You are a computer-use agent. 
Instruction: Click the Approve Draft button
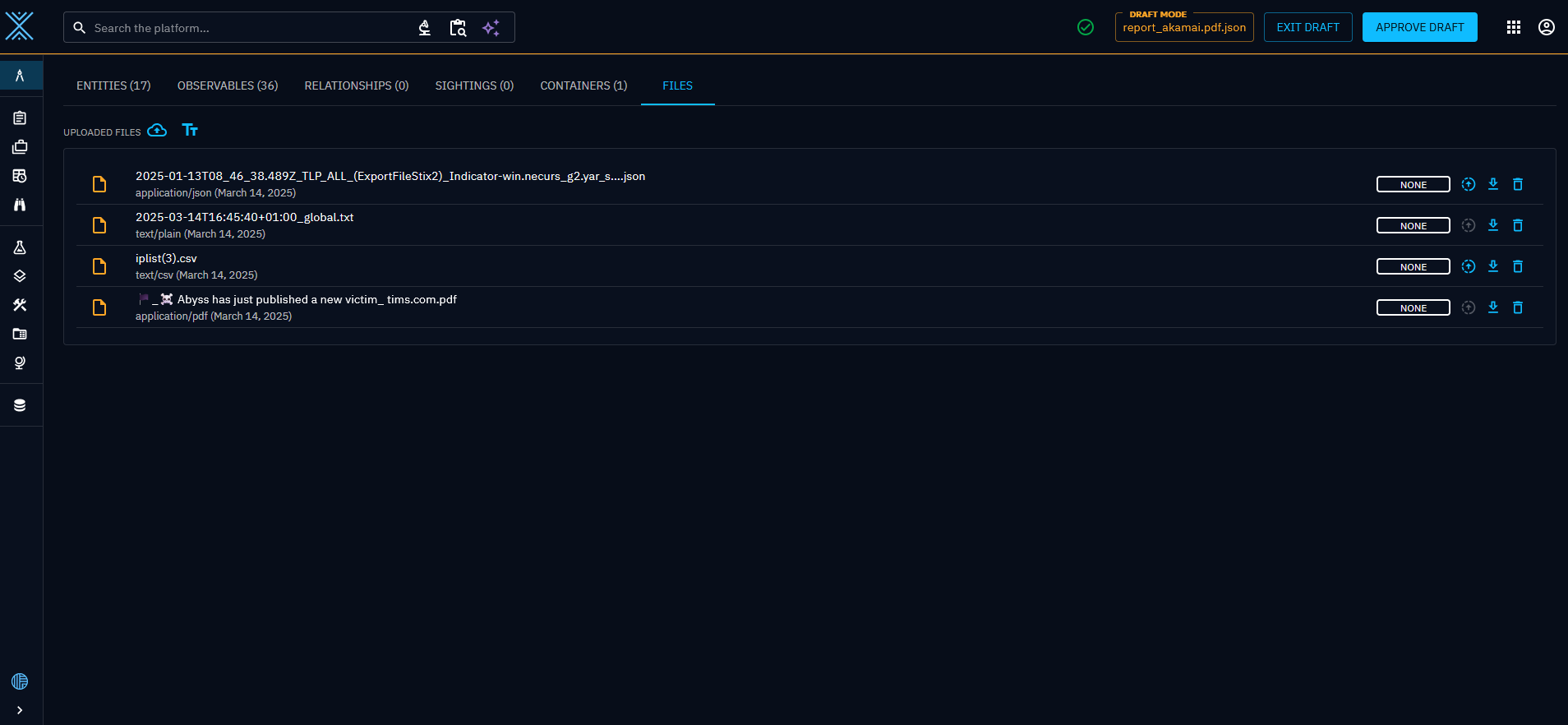pos(1419,27)
